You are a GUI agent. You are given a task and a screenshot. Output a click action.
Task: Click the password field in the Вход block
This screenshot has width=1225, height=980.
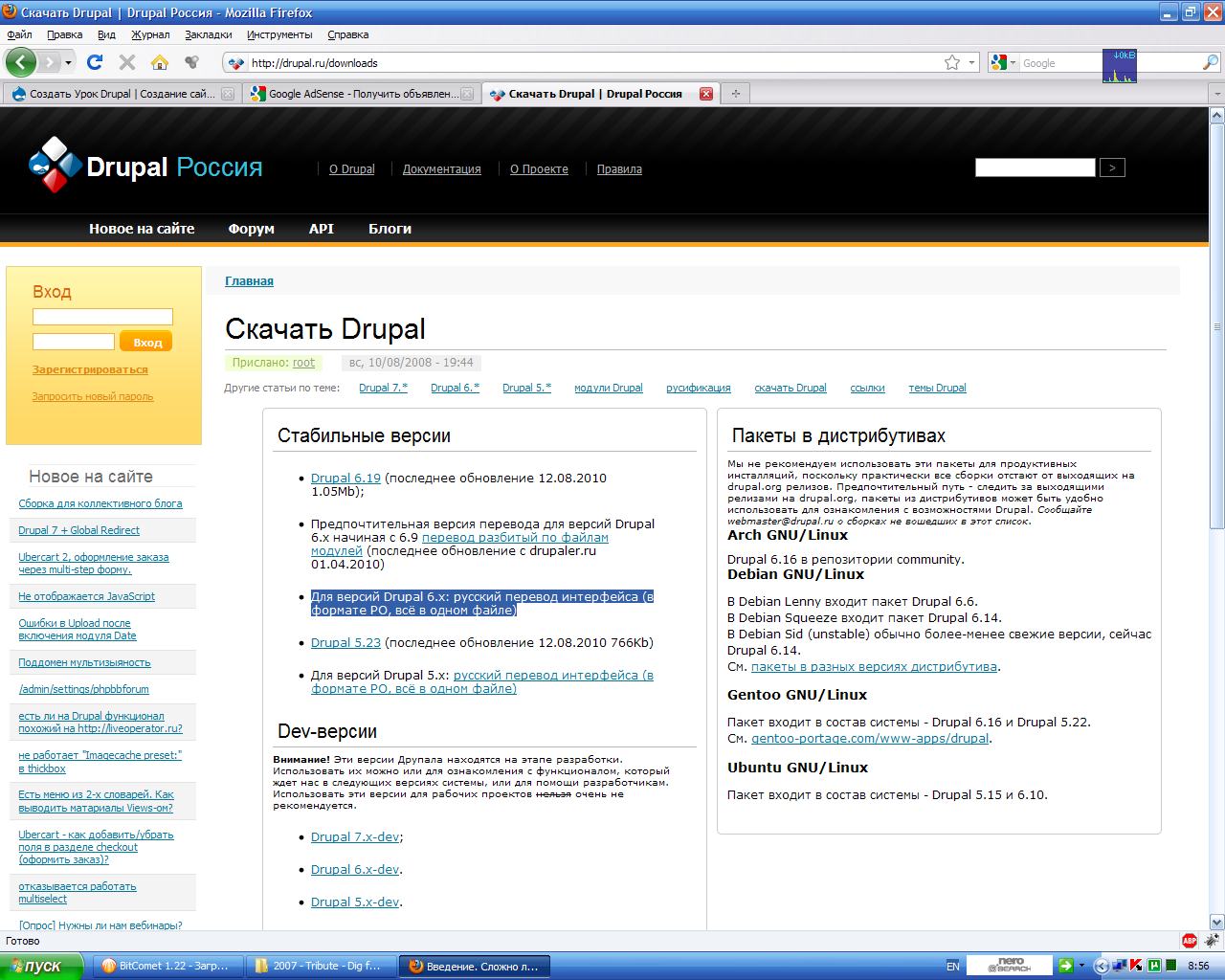coord(74,342)
